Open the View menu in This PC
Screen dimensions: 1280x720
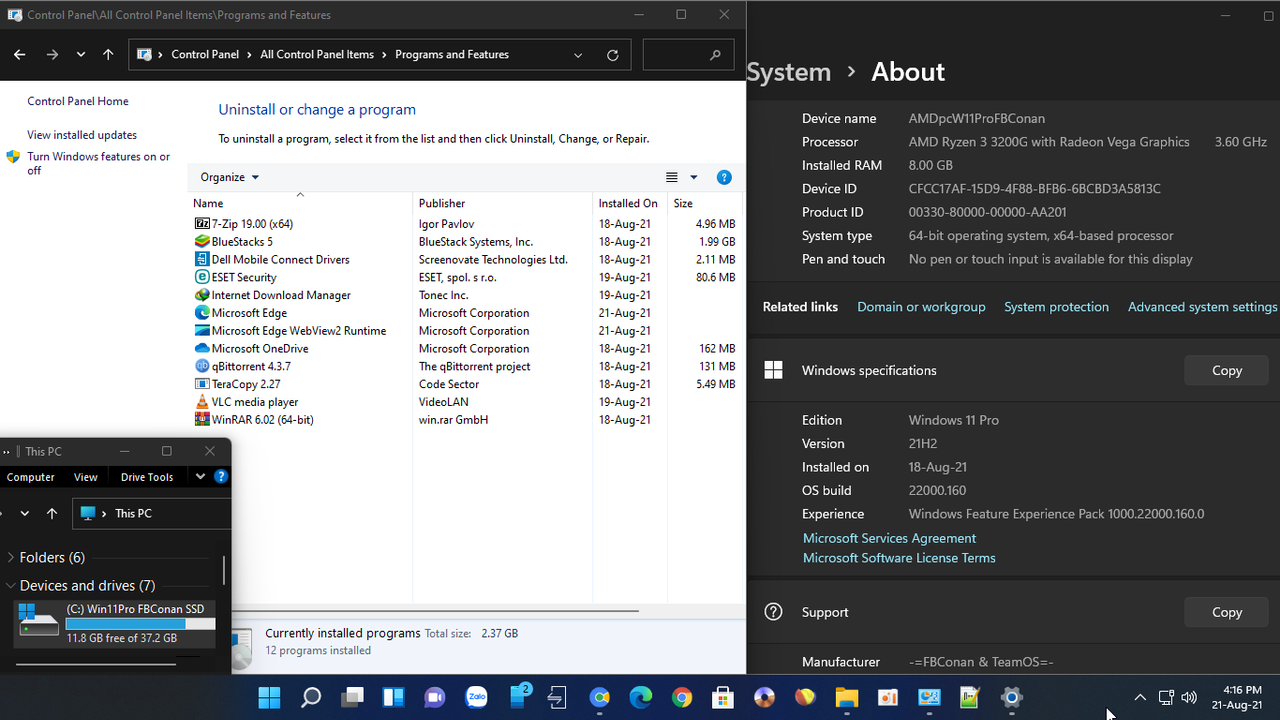85,477
